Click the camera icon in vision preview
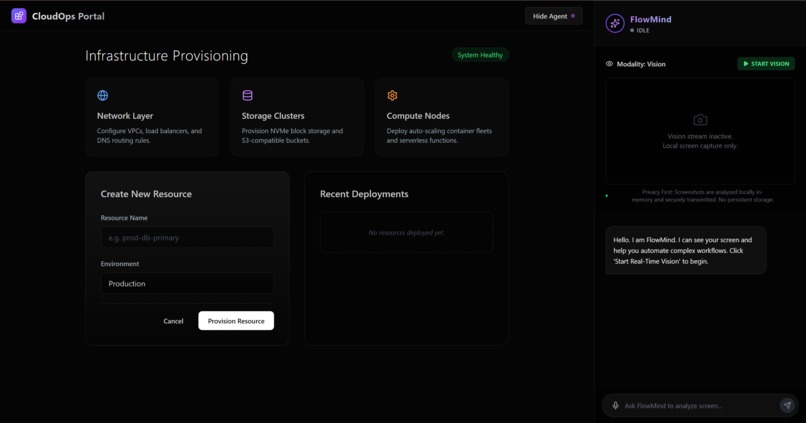The width and height of the screenshot is (806, 423). [x=700, y=120]
